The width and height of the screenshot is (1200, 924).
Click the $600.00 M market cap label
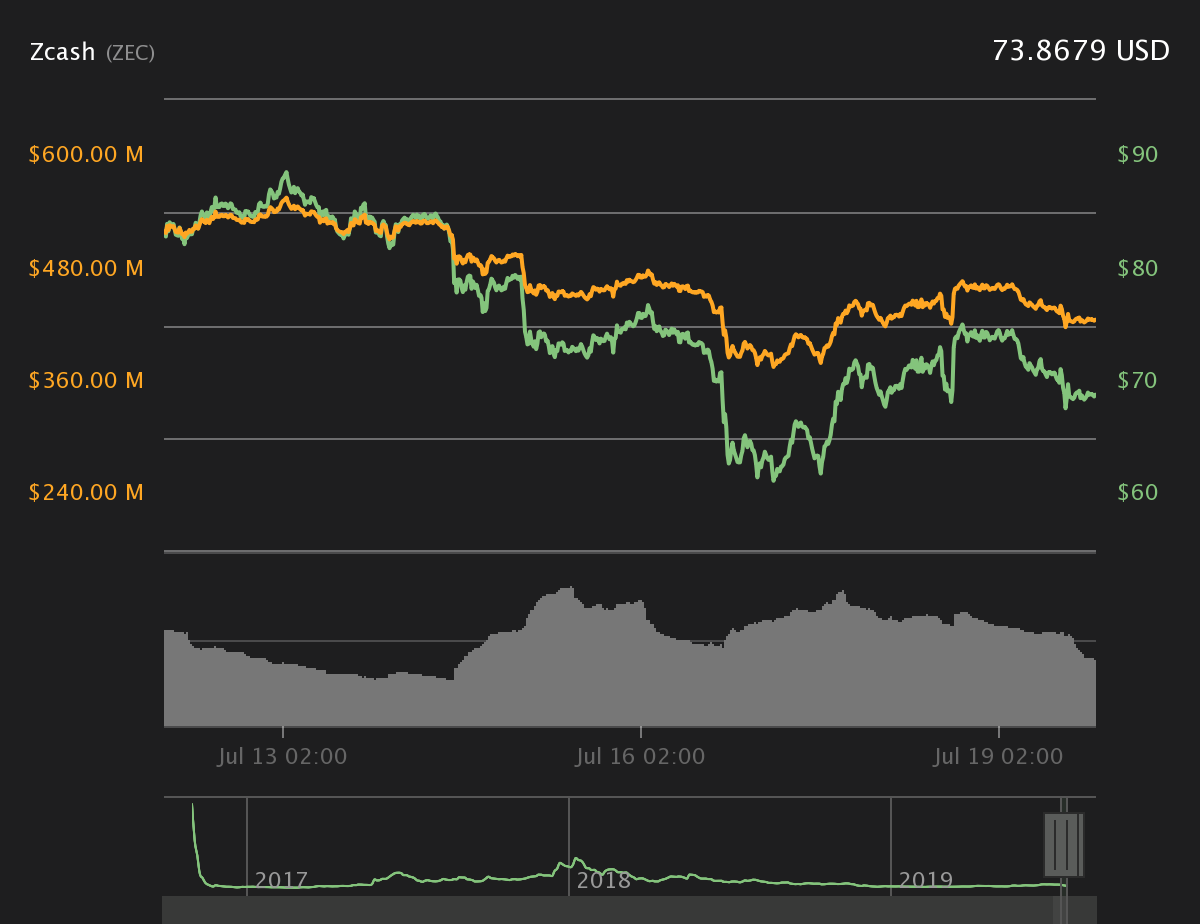[x=86, y=155]
